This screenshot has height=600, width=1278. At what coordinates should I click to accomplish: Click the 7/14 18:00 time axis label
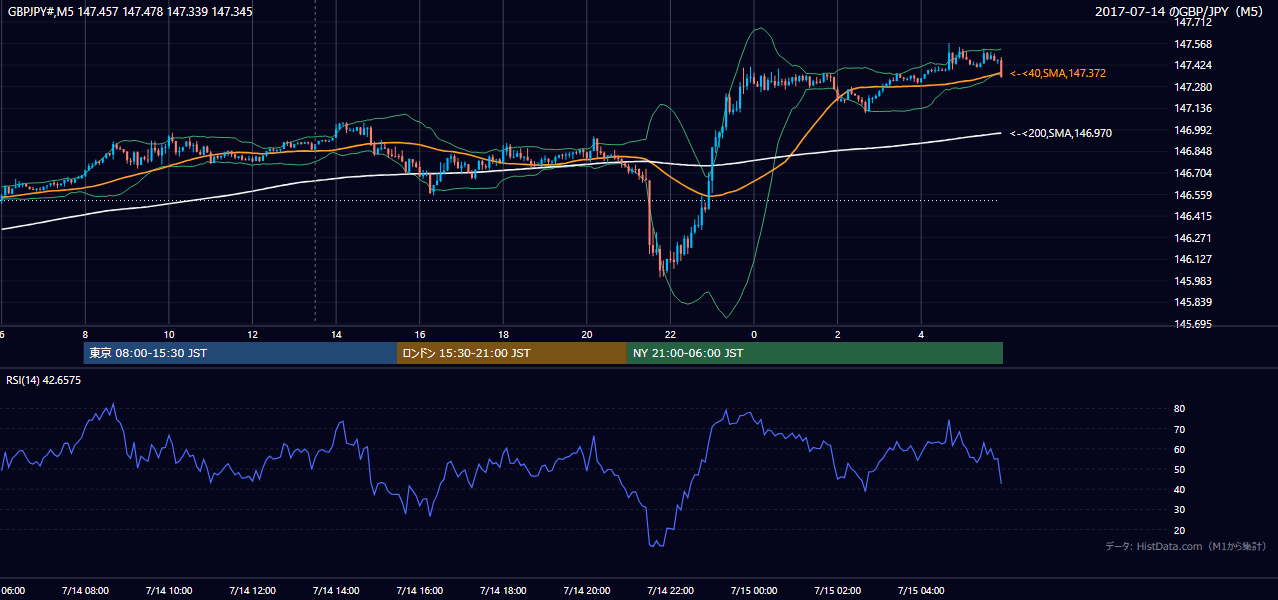point(503,590)
